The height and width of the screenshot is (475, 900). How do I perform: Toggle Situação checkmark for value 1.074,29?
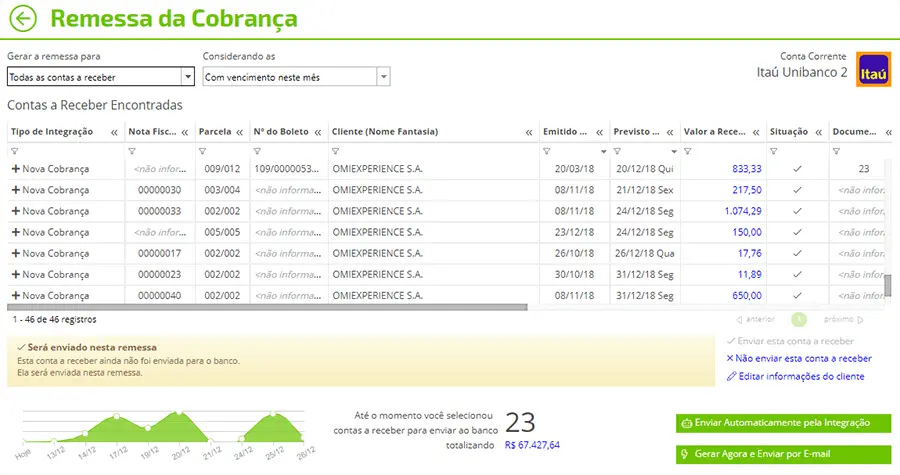(x=797, y=211)
